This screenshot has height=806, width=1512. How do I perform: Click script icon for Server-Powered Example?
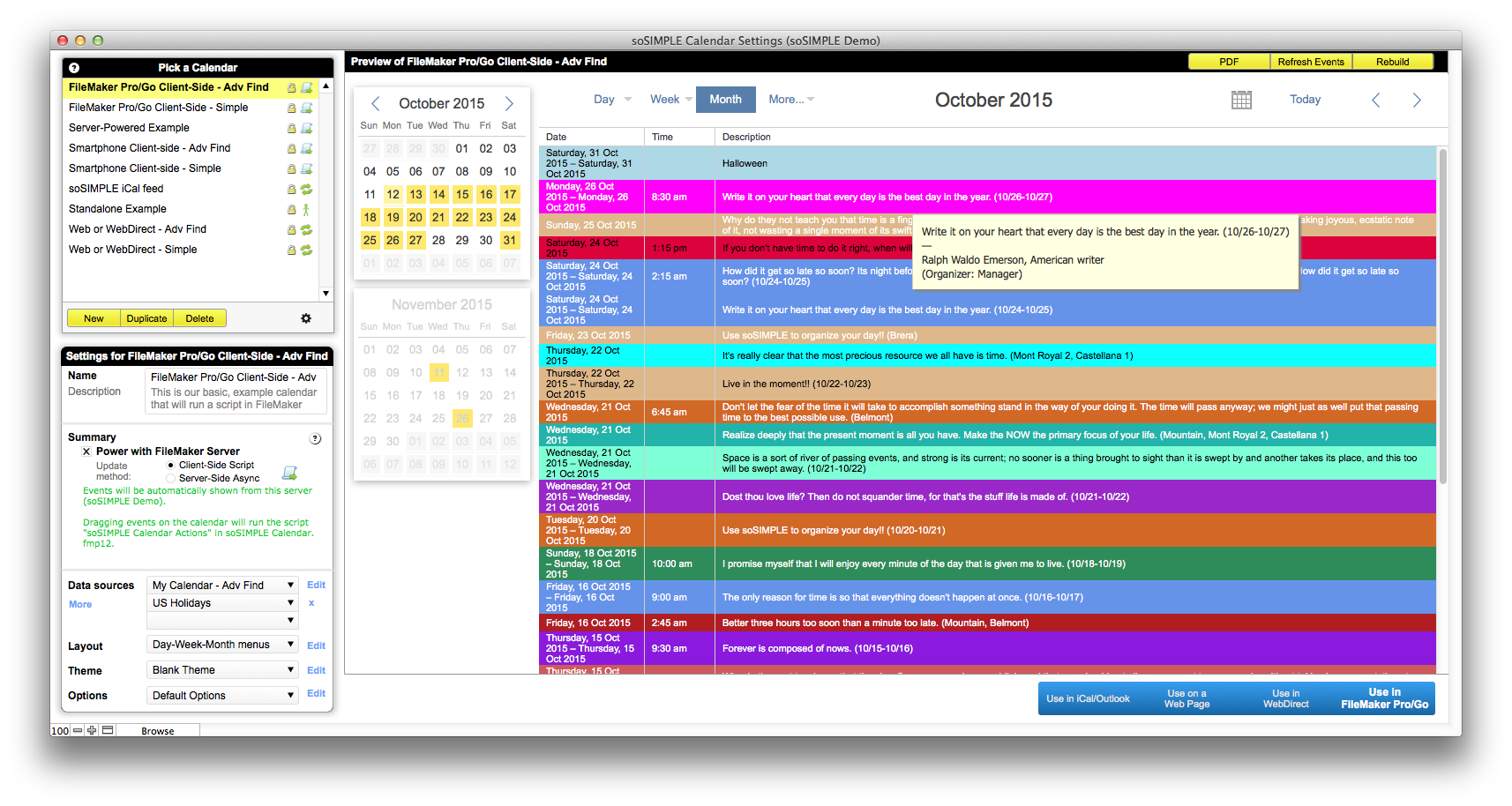[307, 128]
